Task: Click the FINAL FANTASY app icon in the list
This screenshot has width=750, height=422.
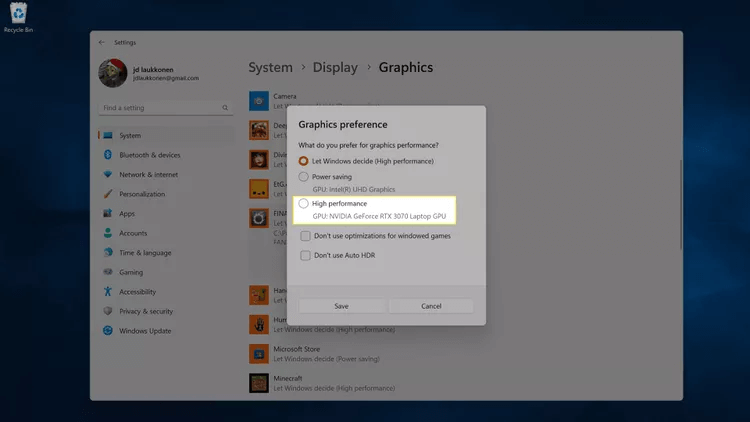Action: coord(259,218)
